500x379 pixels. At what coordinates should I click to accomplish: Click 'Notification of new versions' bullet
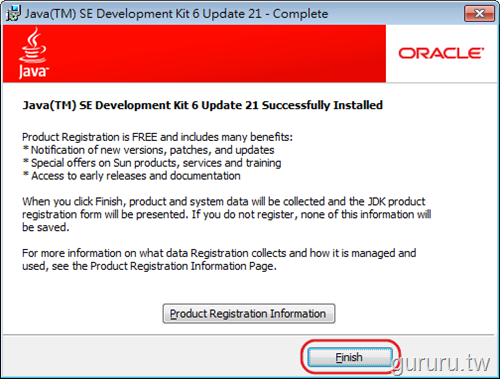click(x=149, y=150)
